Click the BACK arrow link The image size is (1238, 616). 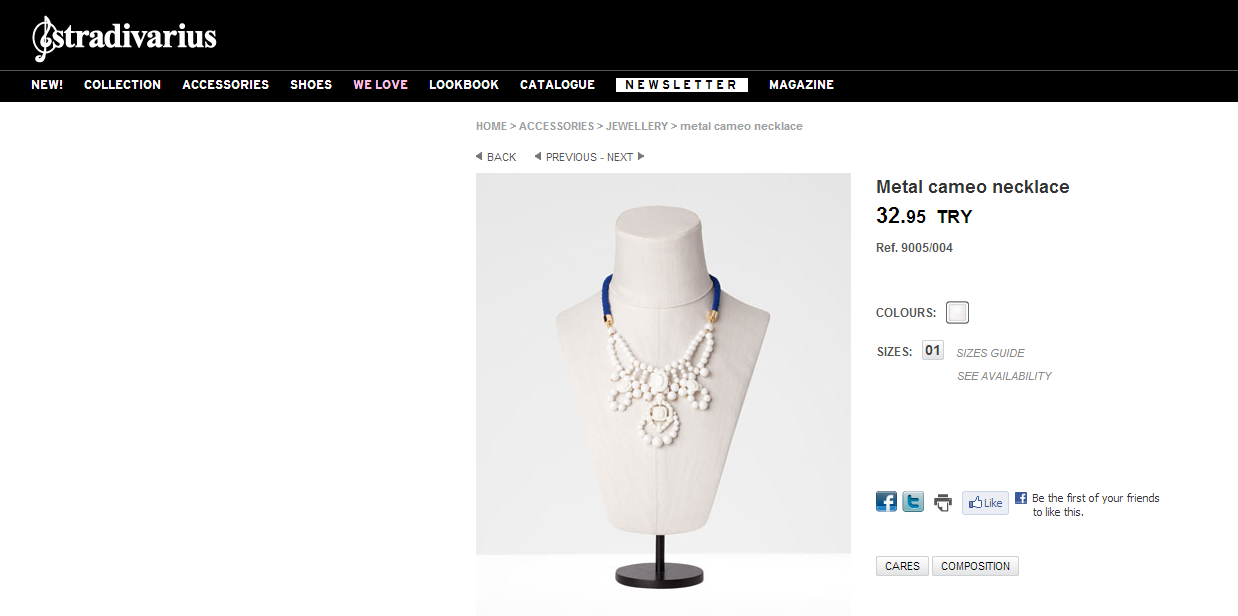click(x=496, y=157)
